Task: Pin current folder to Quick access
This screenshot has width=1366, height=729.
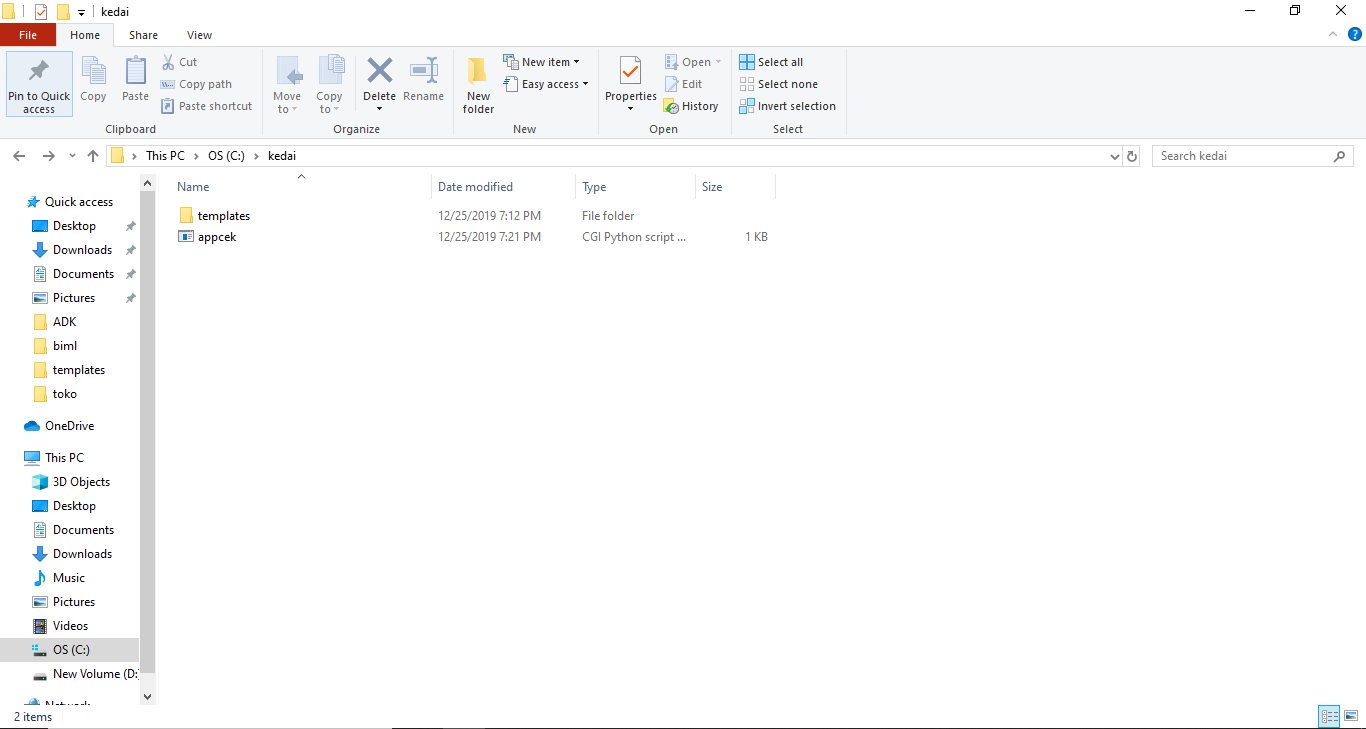Action: 38,84
